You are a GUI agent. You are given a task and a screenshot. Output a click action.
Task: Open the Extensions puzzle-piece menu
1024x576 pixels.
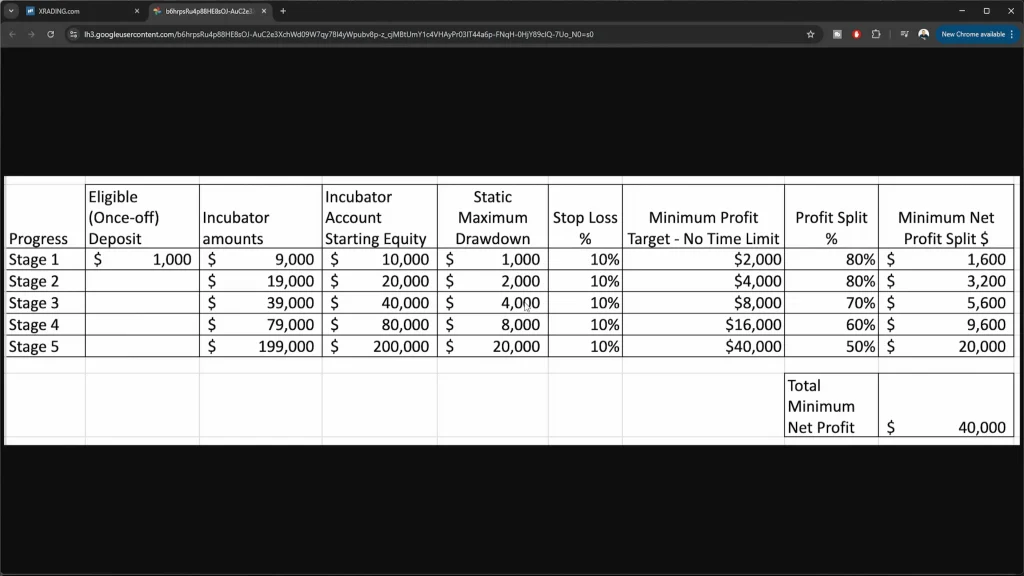pos(876,34)
